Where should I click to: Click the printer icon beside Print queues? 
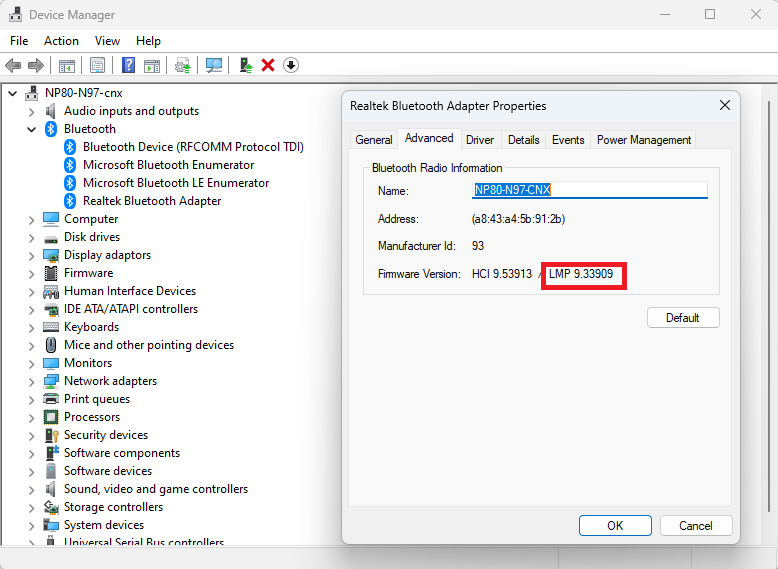(x=51, y=399)
